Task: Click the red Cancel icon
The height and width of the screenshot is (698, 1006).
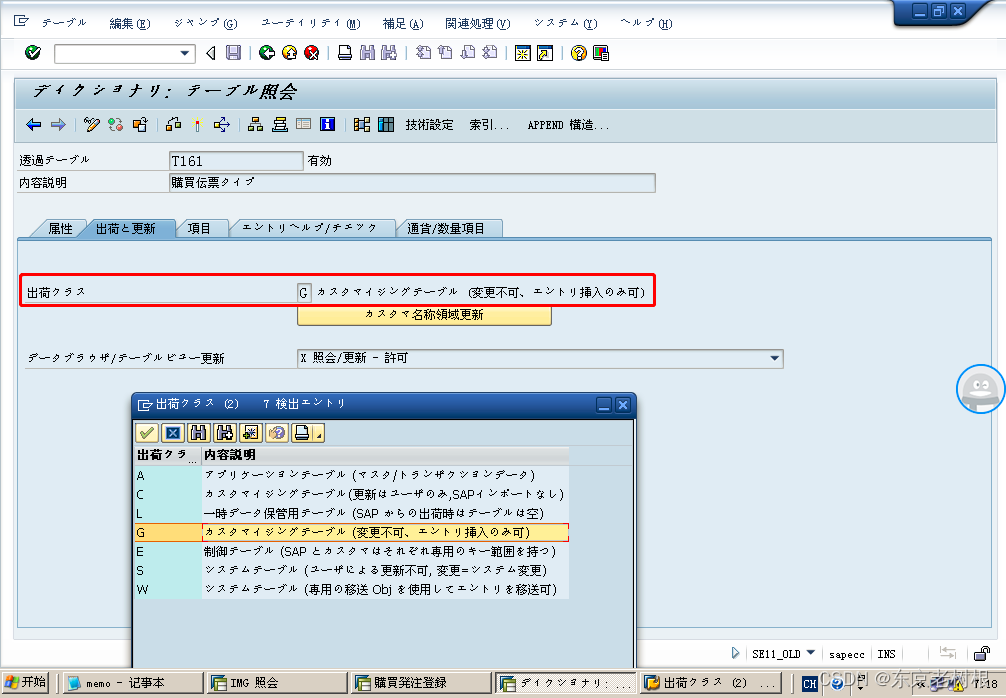Action: pyautogui.click(x=312, y=53)
